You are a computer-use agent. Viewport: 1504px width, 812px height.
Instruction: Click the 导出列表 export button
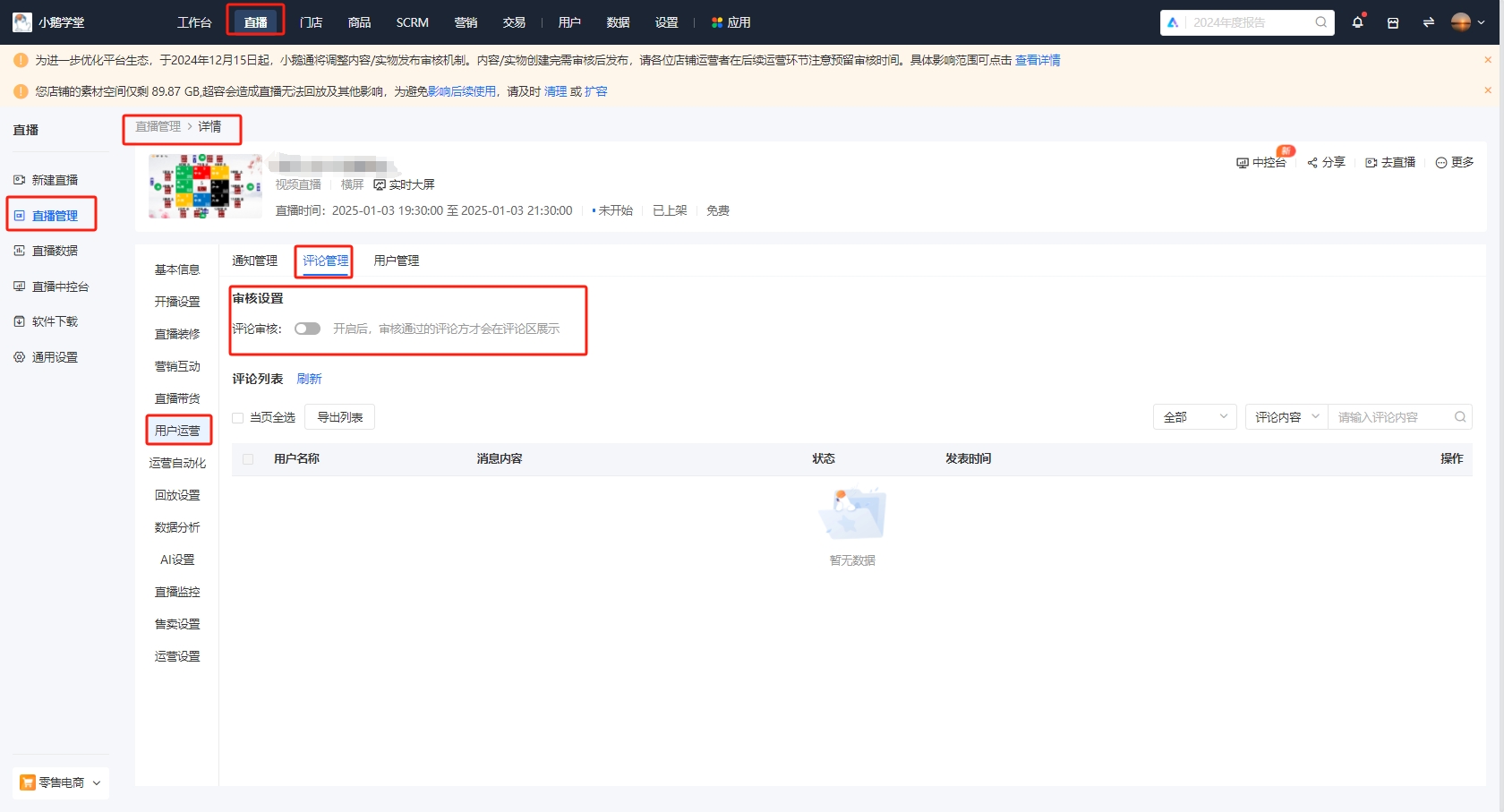click(339, 416)
